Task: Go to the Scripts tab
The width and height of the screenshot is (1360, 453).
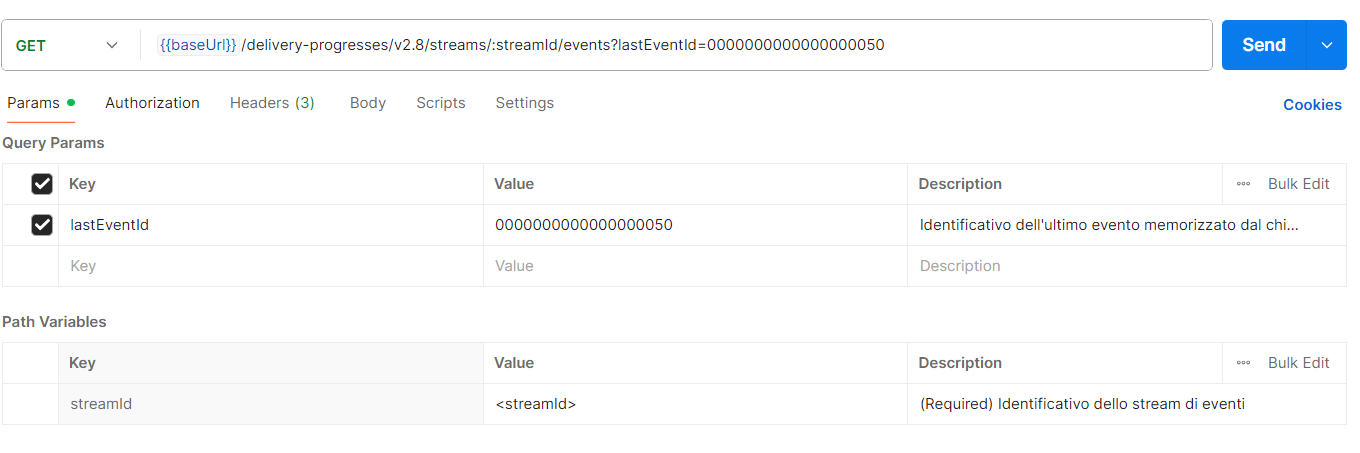Action: [441, 103]
